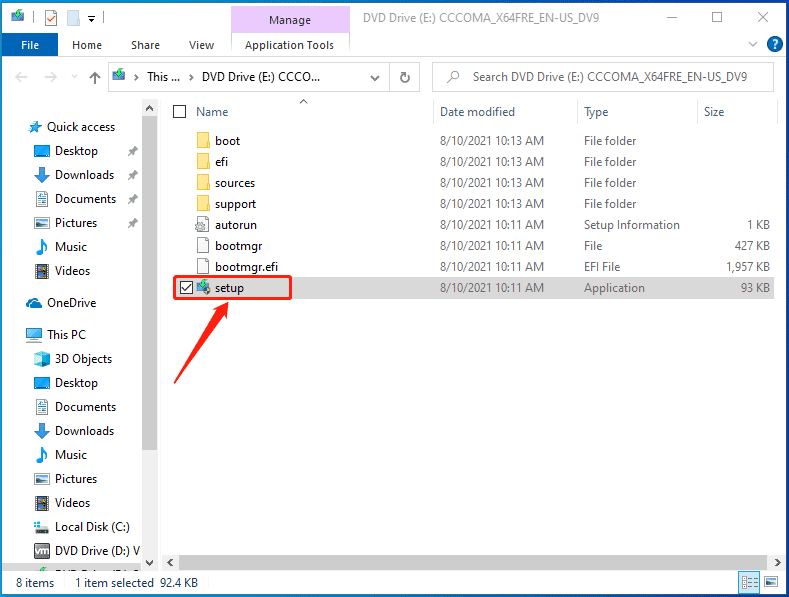Open Pictures under This PC

click(x=75, y=479)
